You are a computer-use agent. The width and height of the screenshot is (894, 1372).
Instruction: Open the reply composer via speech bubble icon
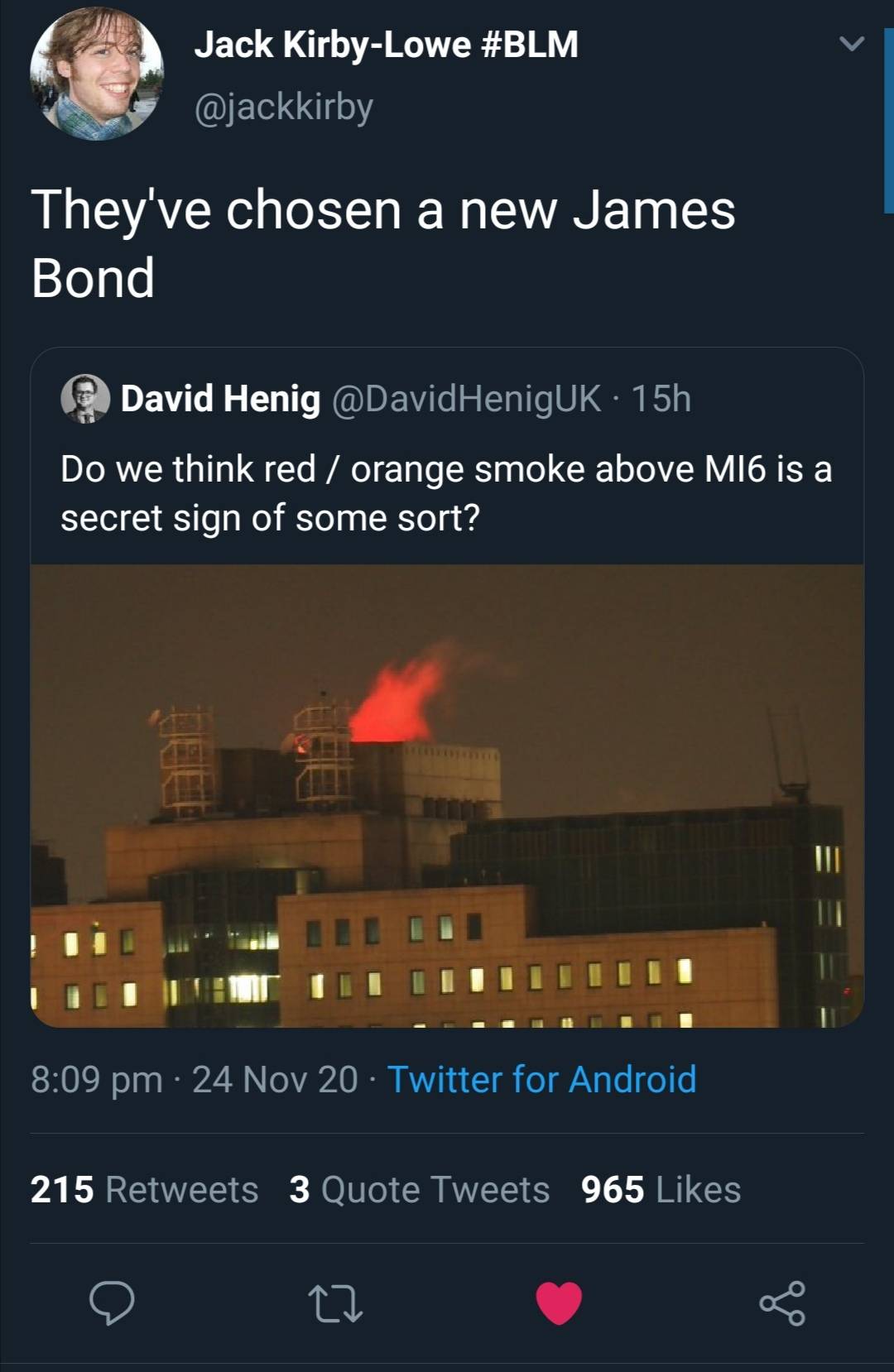coord(113,1302)
